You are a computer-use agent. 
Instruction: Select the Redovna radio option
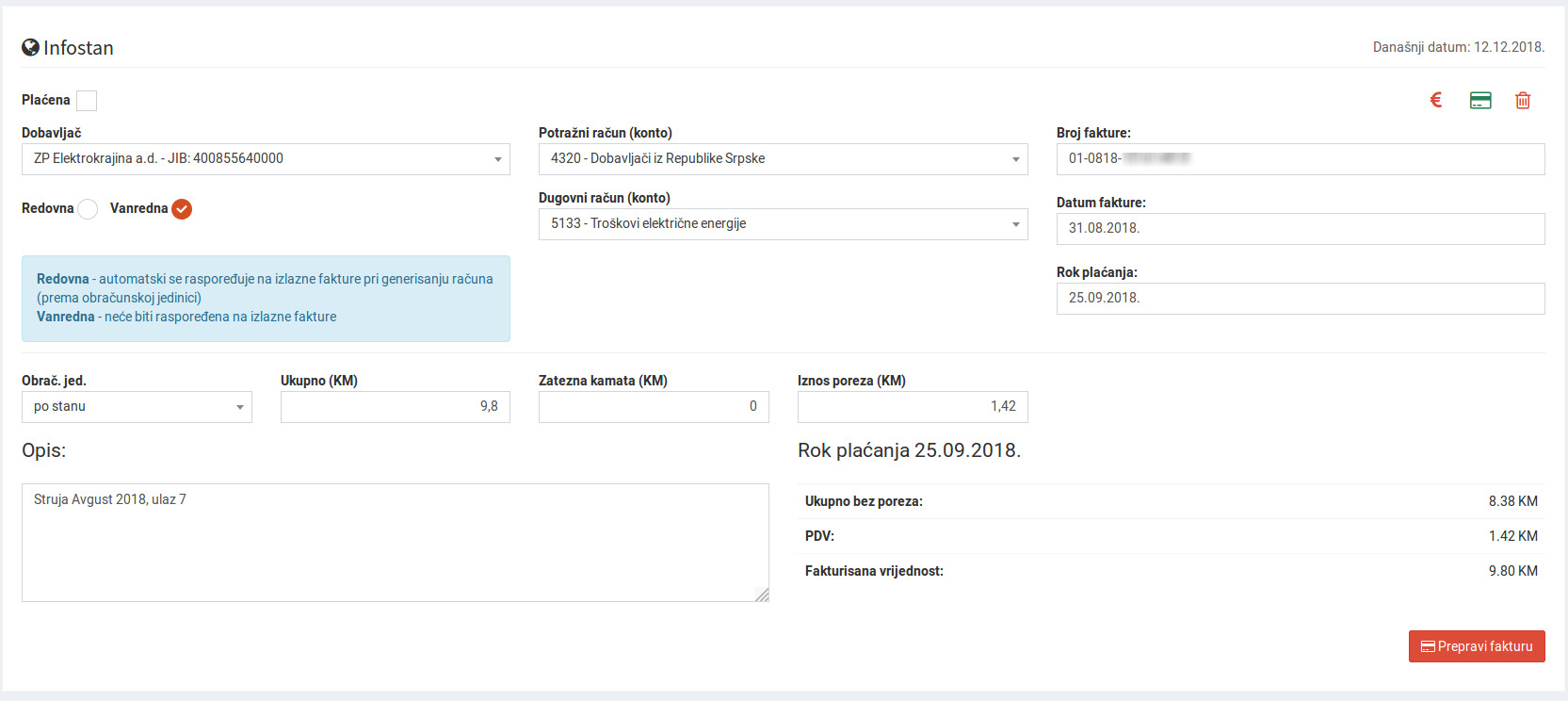88,209
